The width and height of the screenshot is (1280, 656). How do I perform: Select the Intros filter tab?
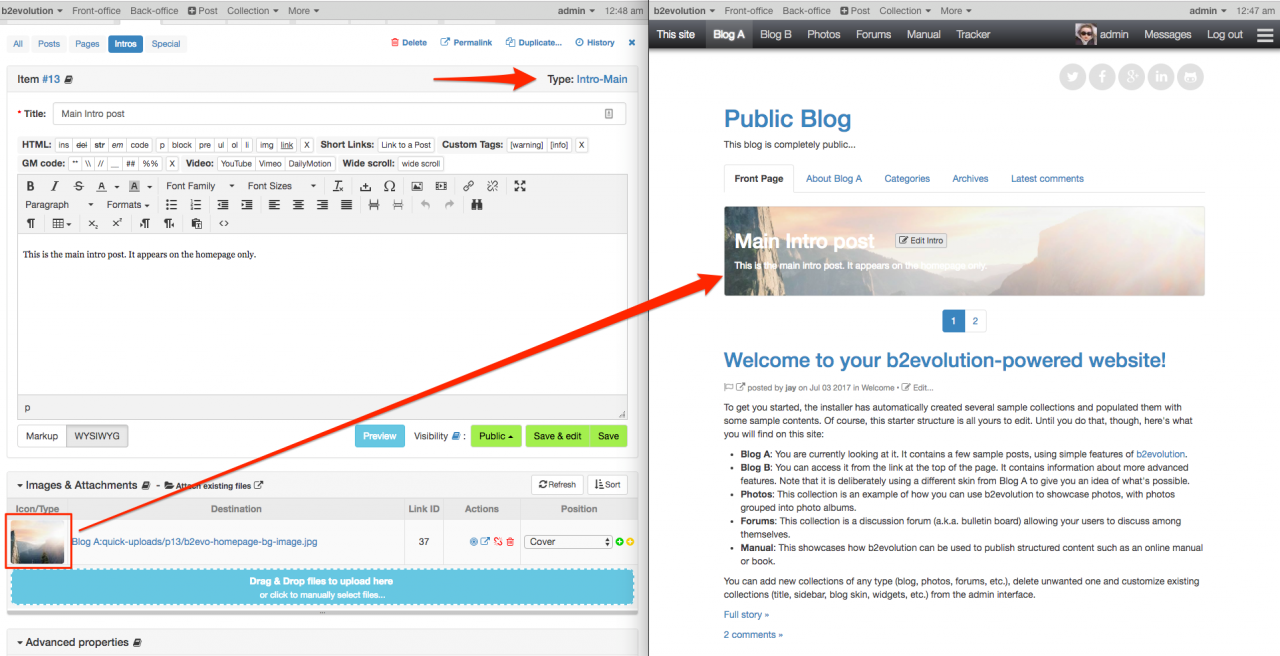(x=126, y=44)
